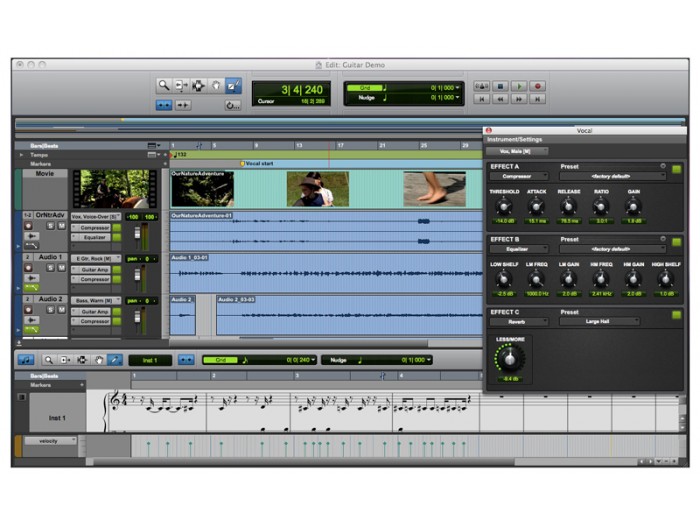Toggle Audio 1 green automation button
The height and width of the screenshot is (525, 700).
32,288
